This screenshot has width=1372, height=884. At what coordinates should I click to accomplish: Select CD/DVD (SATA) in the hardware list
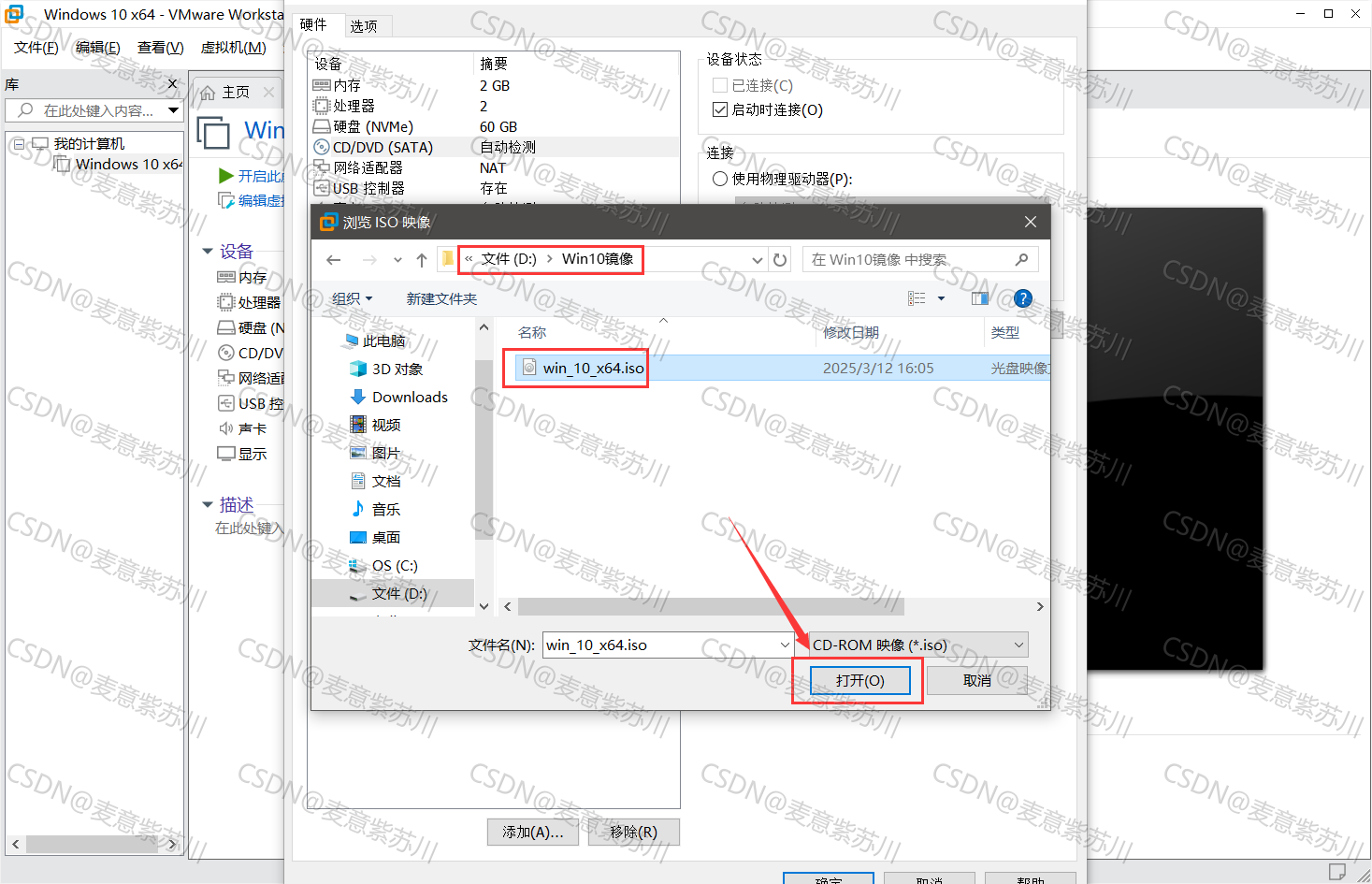[x=495, y=147]
